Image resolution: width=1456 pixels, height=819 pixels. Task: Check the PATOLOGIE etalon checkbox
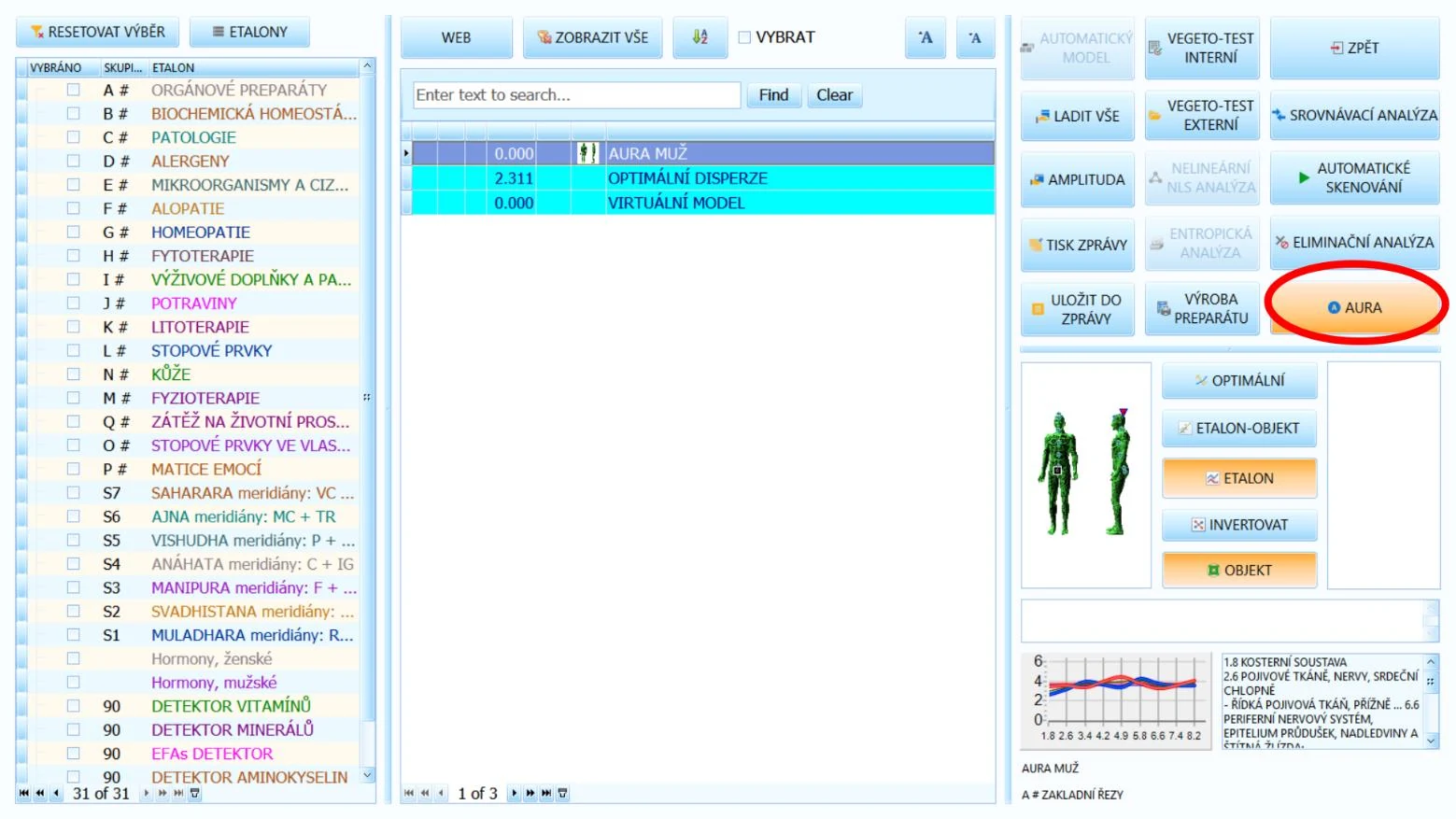click(x=73, y=137)
